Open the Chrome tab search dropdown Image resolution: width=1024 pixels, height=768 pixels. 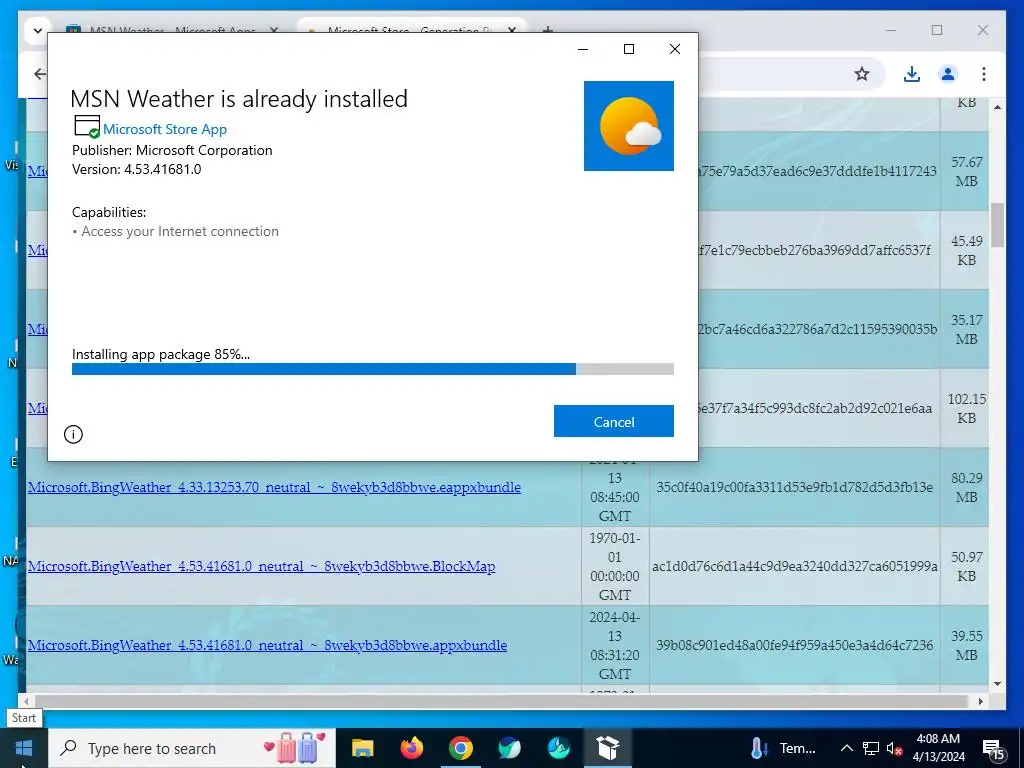coord(37,30)
